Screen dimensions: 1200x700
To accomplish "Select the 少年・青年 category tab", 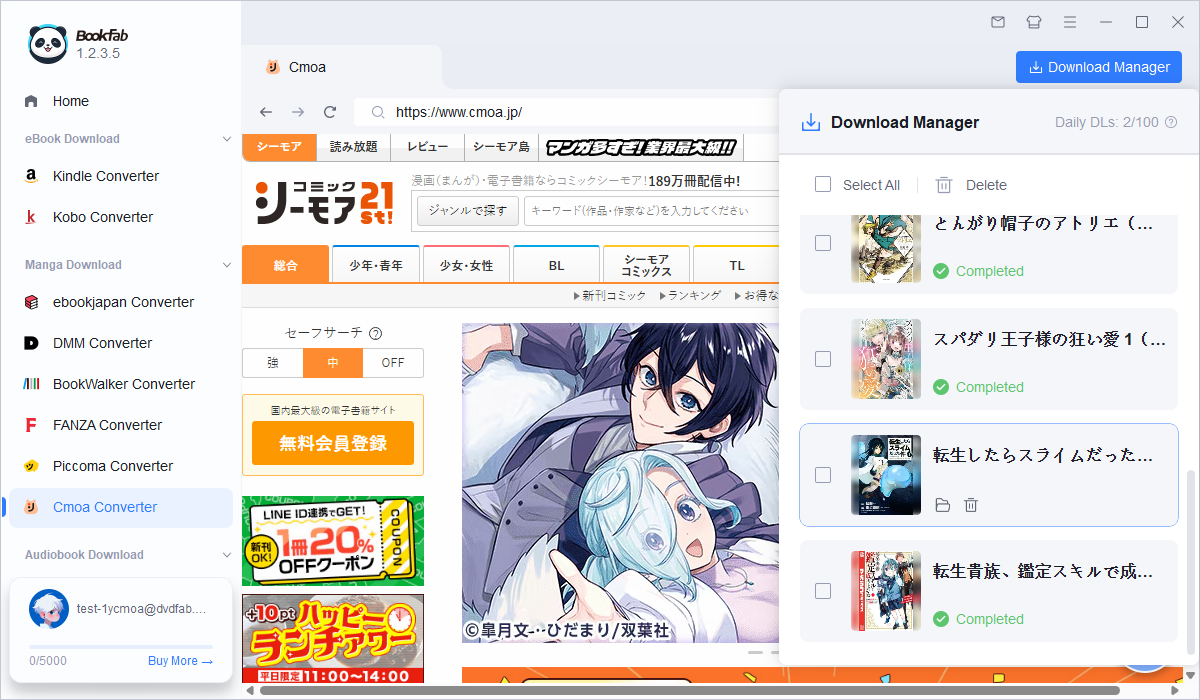I will tap(376, 265).
